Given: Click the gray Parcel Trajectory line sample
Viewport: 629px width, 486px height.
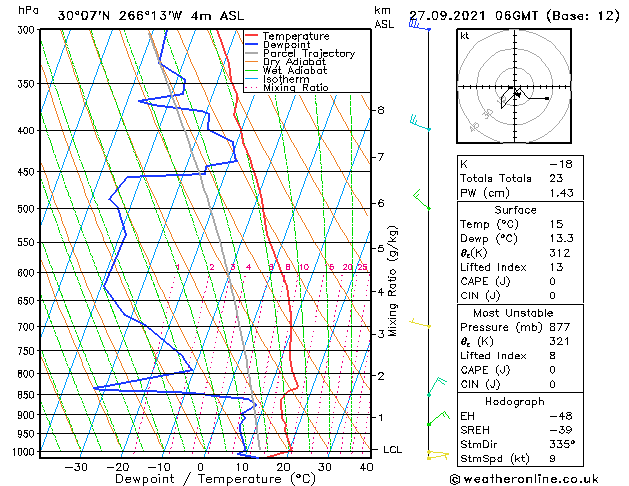Looking at the screenshot, I should pyautogui.click(x=252, y=53).
